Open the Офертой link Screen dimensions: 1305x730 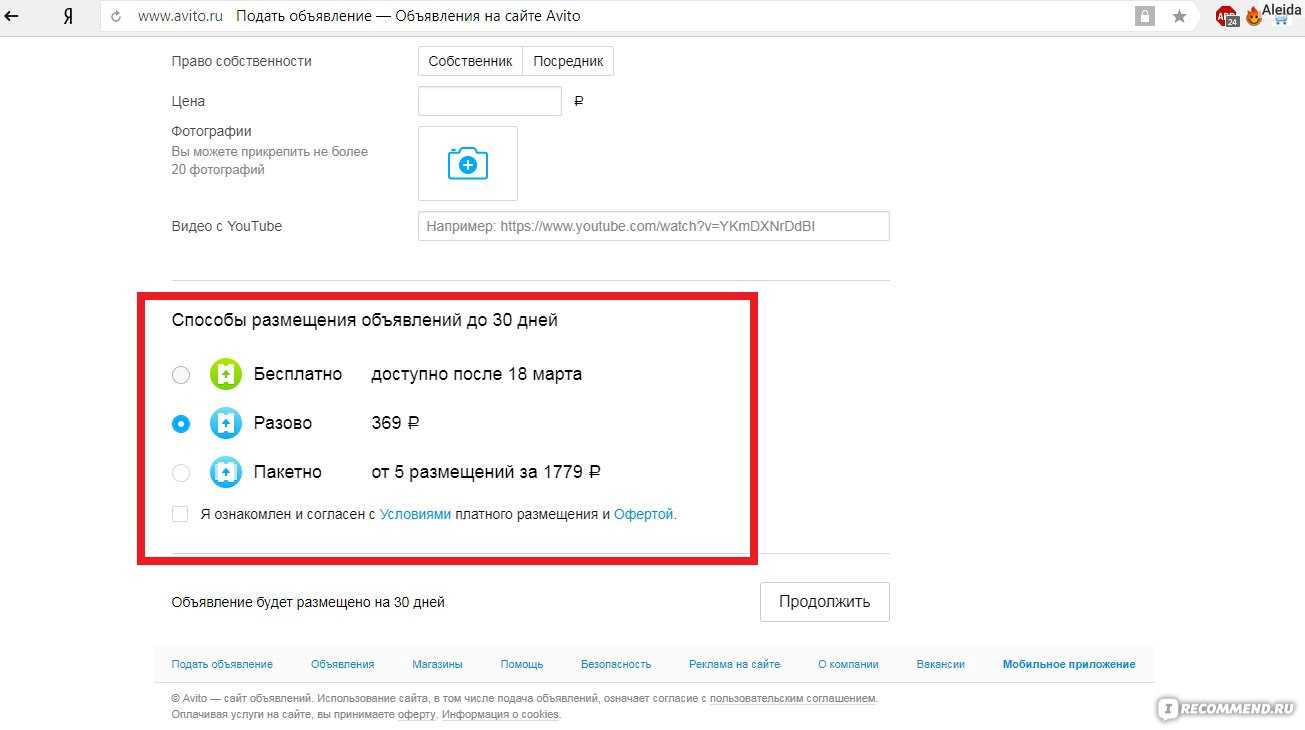click(643, 515)
